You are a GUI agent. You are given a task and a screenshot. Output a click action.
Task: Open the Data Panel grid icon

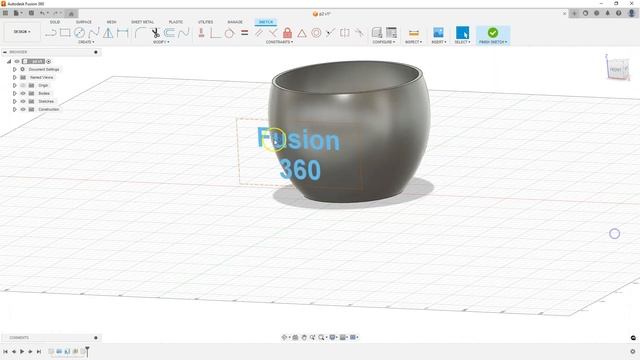[x=5, y=13]
